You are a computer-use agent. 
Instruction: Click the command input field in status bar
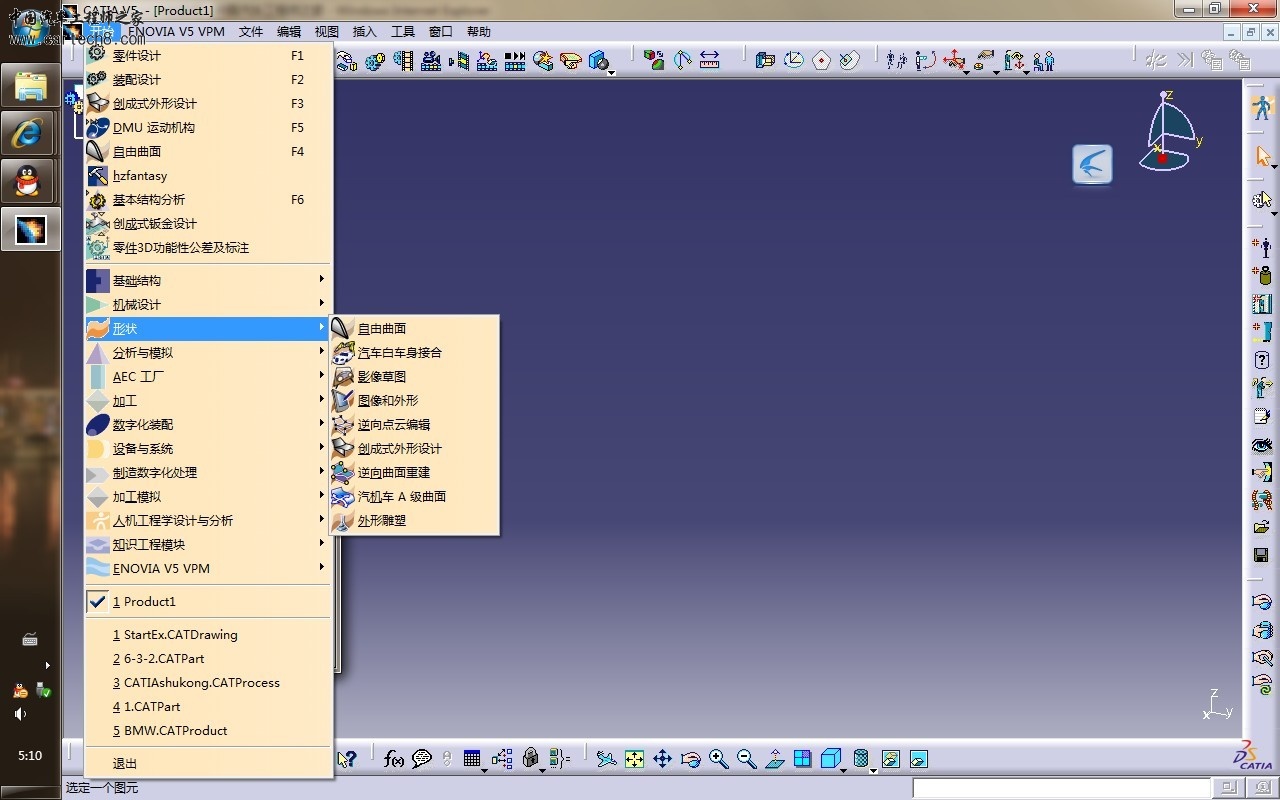coord(1060,789)
